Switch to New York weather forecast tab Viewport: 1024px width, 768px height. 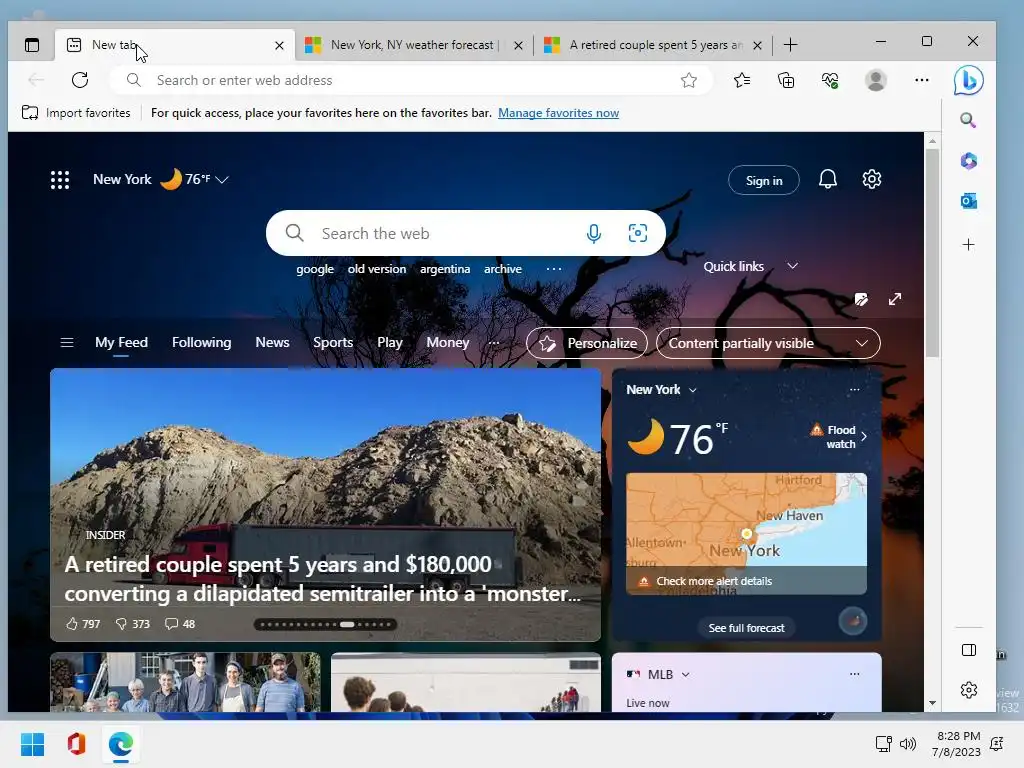tap(414, 45)
